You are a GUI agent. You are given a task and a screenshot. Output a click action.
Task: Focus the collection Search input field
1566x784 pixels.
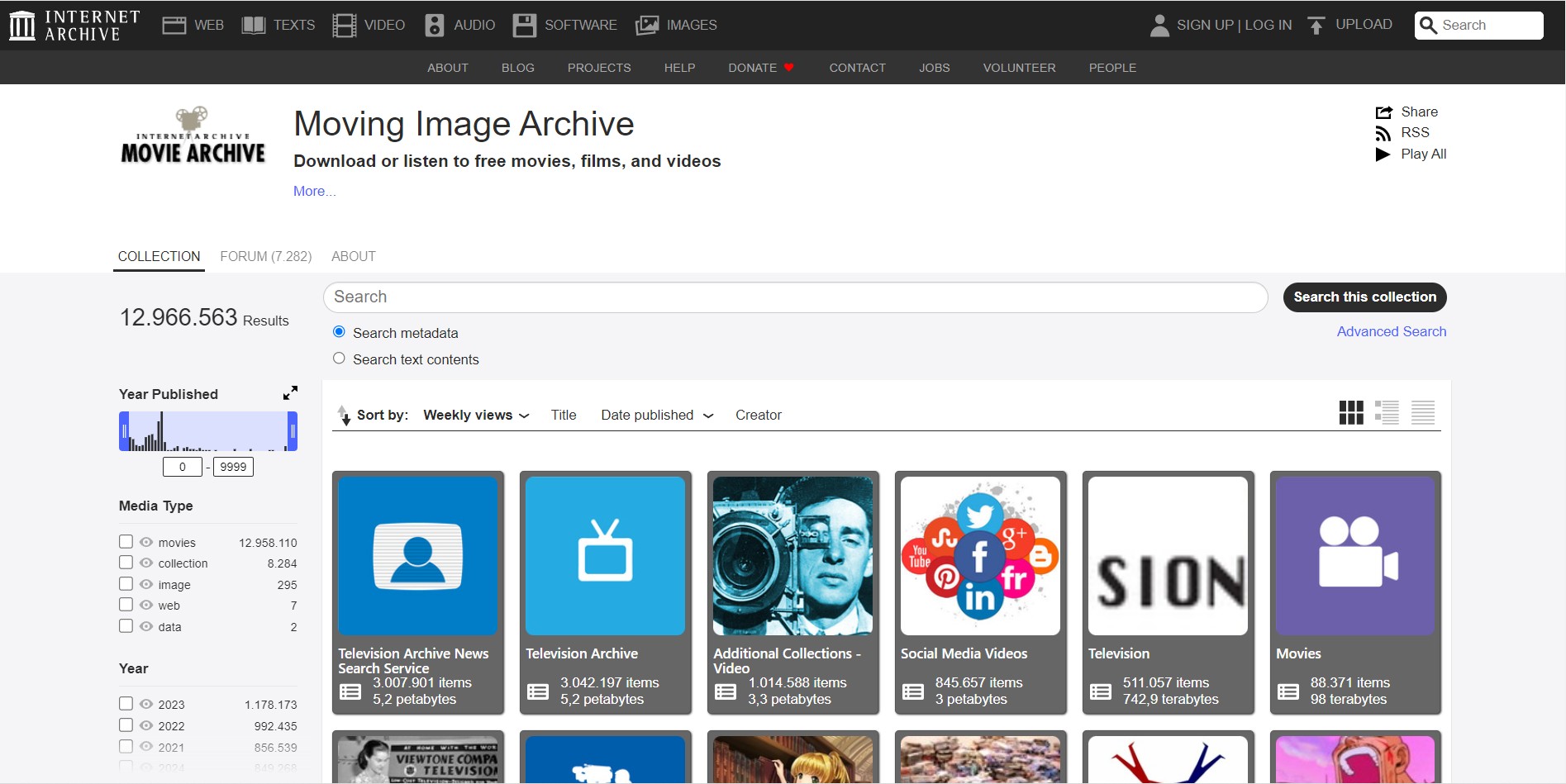pyautogui.click(x=795, y=297)
